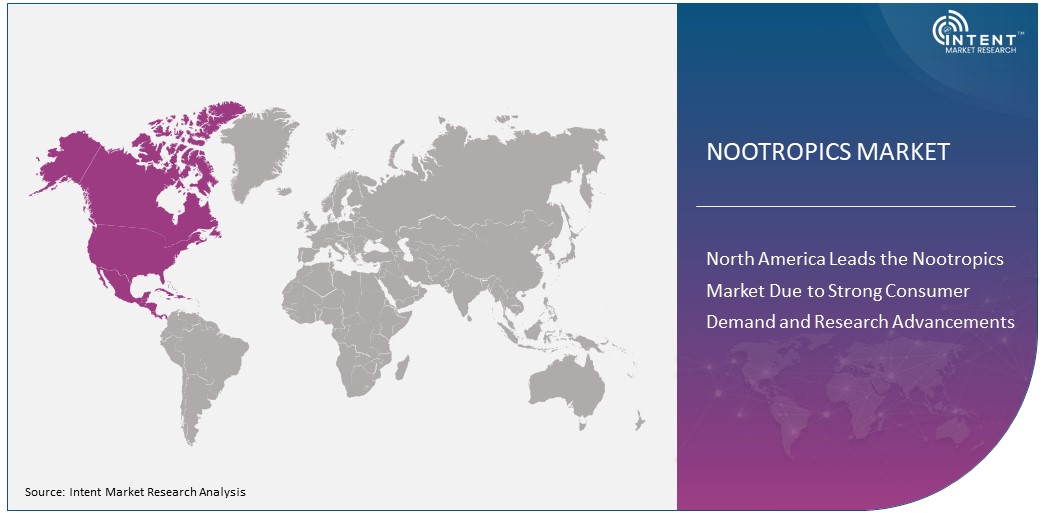1043x513 pixels.
Task: Click the 'NOOTROPICS MARKET' title
Action: 827,152
